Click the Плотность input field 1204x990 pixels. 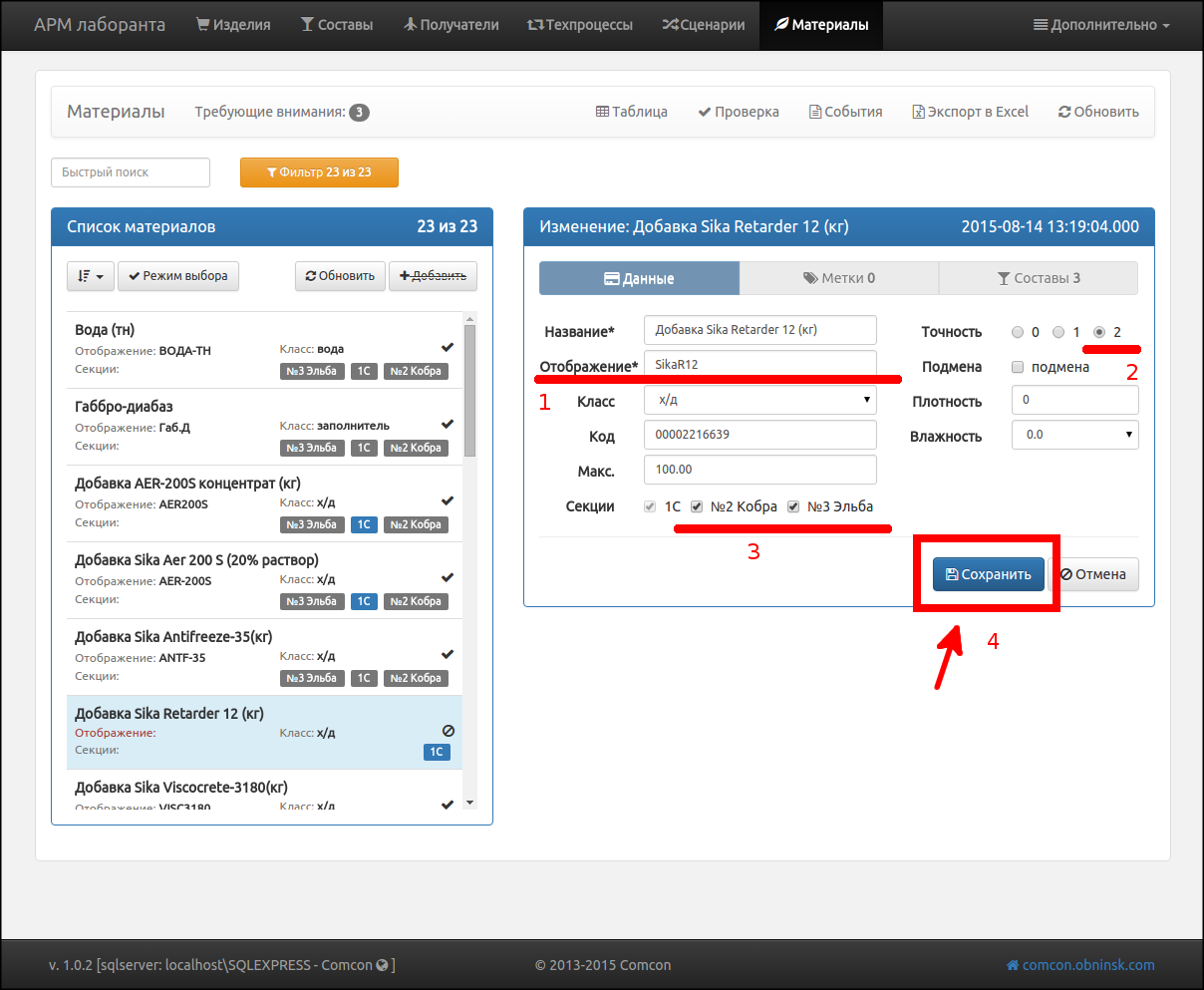[1075, 400]
